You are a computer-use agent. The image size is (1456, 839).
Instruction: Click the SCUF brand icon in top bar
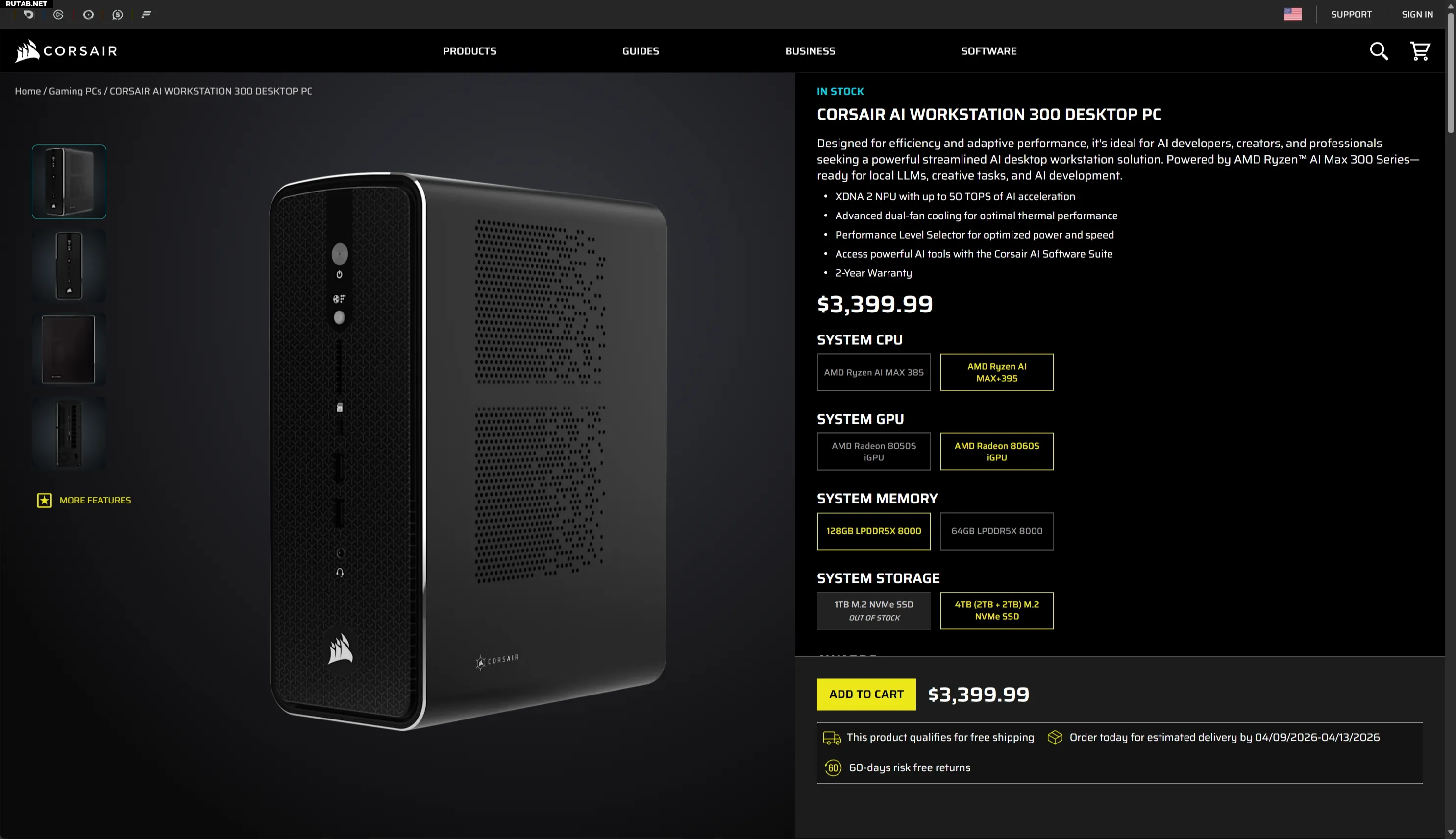(x=118, y=14)
